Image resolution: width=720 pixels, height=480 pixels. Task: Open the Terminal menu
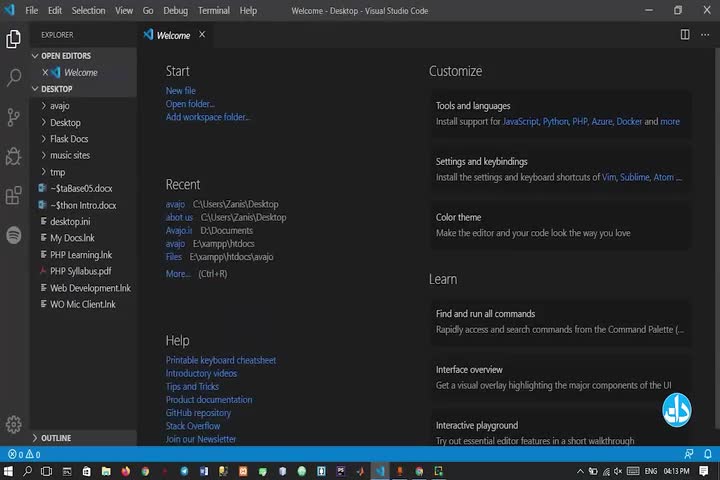(x=213, y=10)
